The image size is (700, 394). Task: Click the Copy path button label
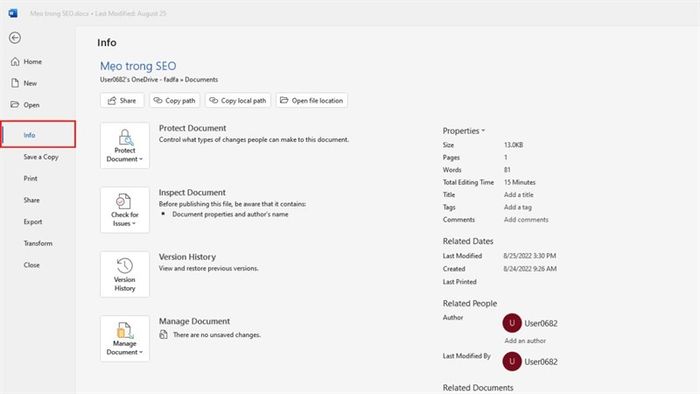pyautogui.click(x=180, y=101)
